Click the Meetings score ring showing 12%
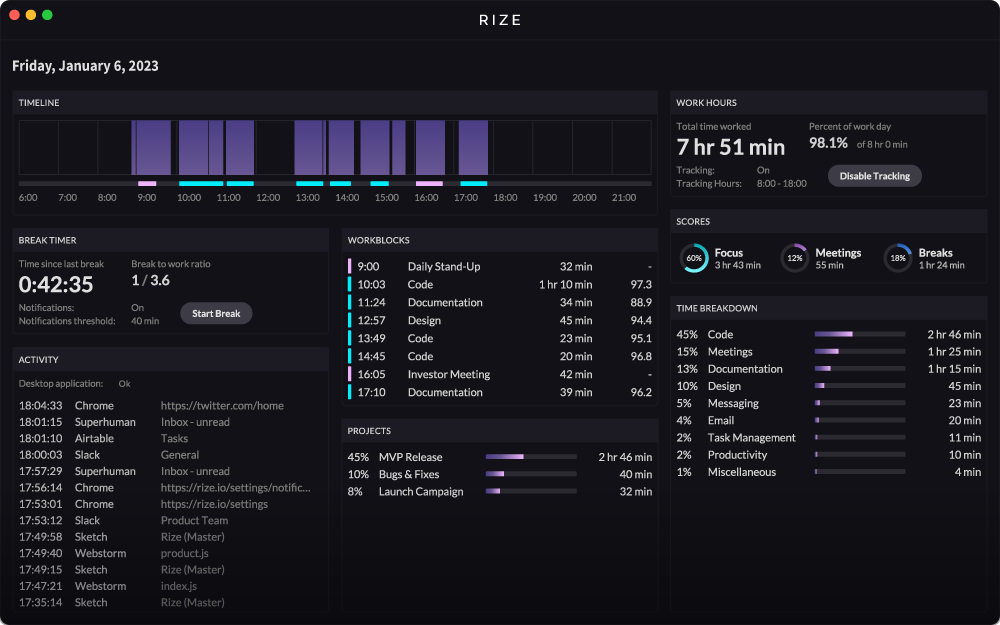Image resolution: width=1000 pixels, height=625 pixels. point(795,258)
